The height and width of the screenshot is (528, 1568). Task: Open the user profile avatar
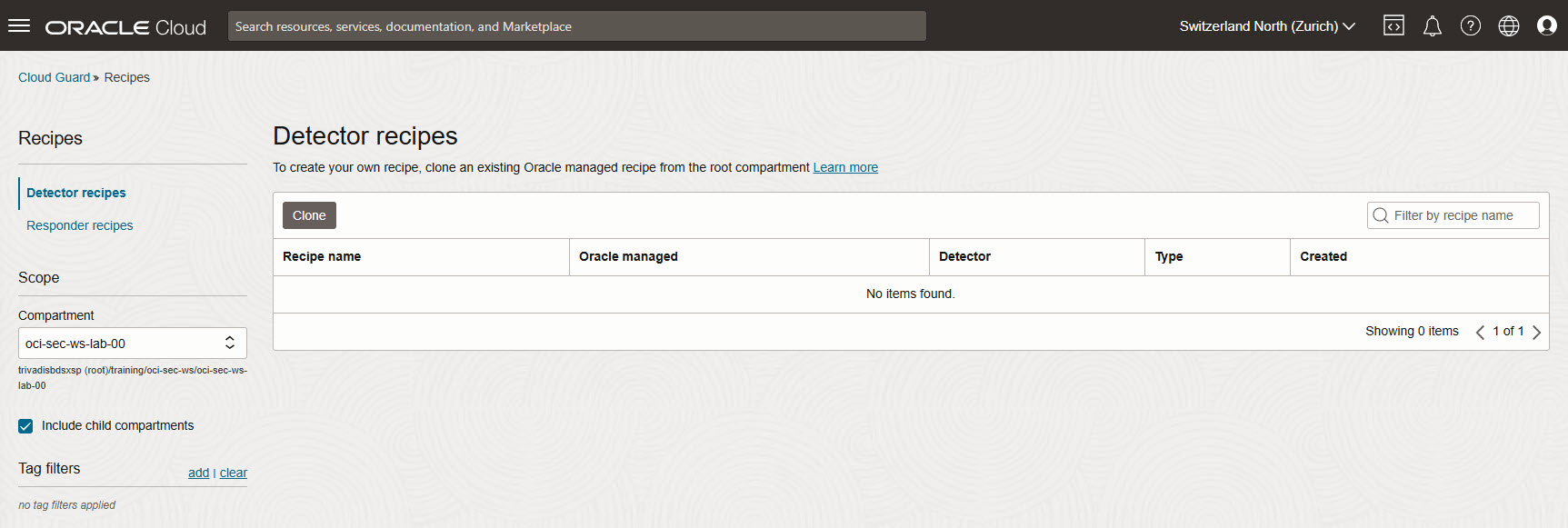pos(1547,25)
